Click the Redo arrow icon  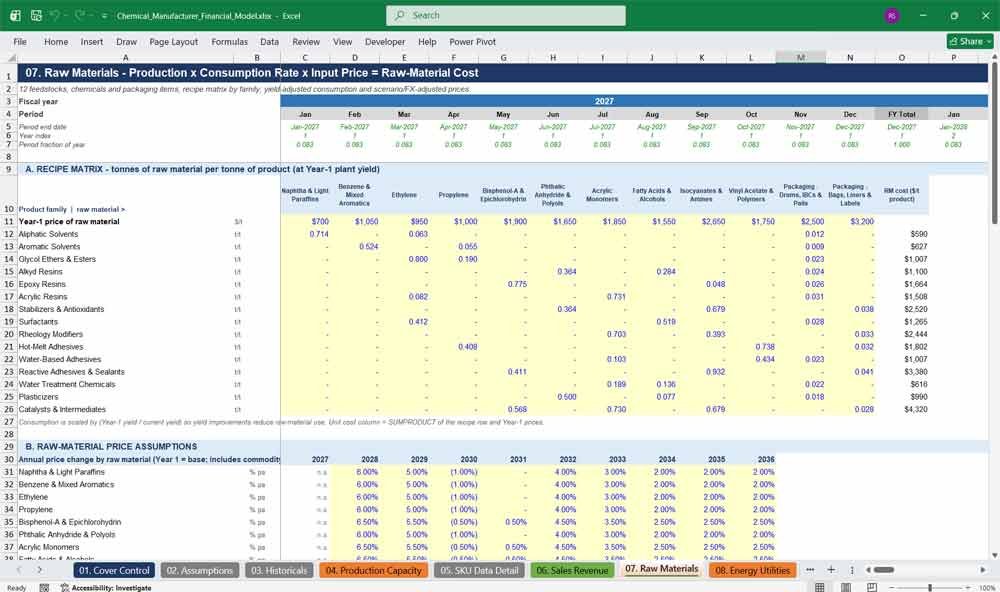coord(80,15)
